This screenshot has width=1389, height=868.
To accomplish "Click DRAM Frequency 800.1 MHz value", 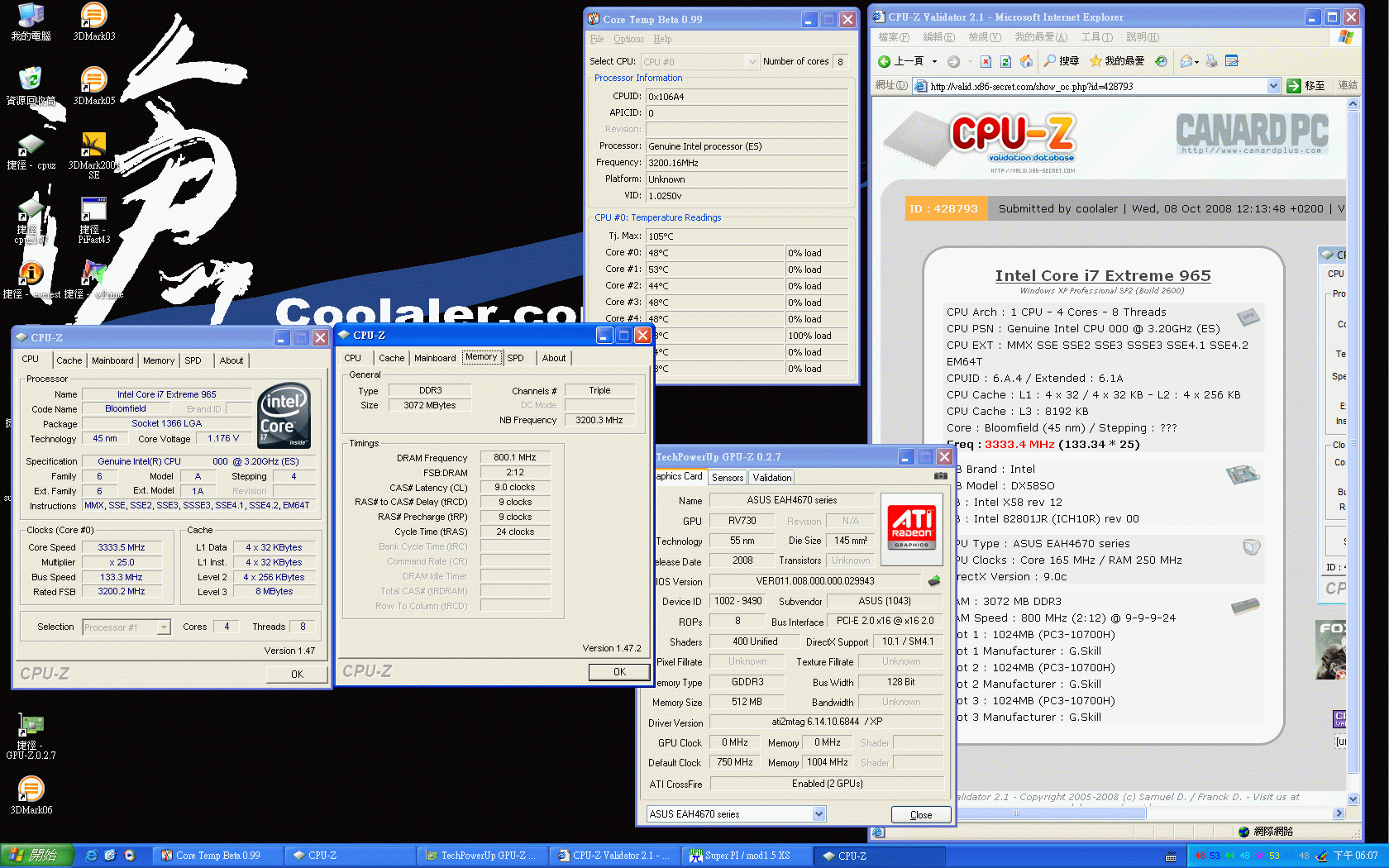I will coord(515,457).
